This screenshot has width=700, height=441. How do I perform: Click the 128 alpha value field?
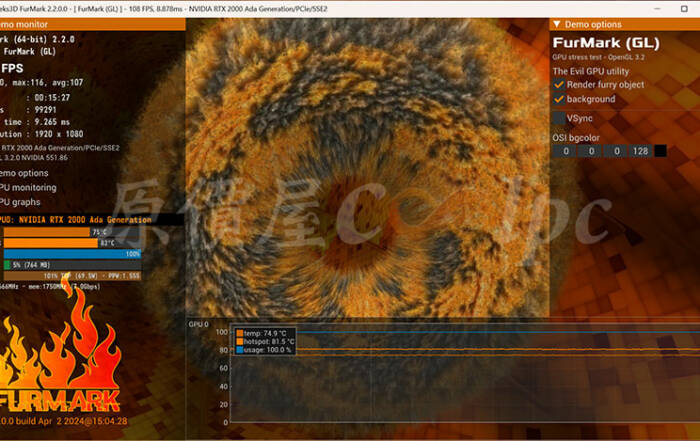(640, 151)
